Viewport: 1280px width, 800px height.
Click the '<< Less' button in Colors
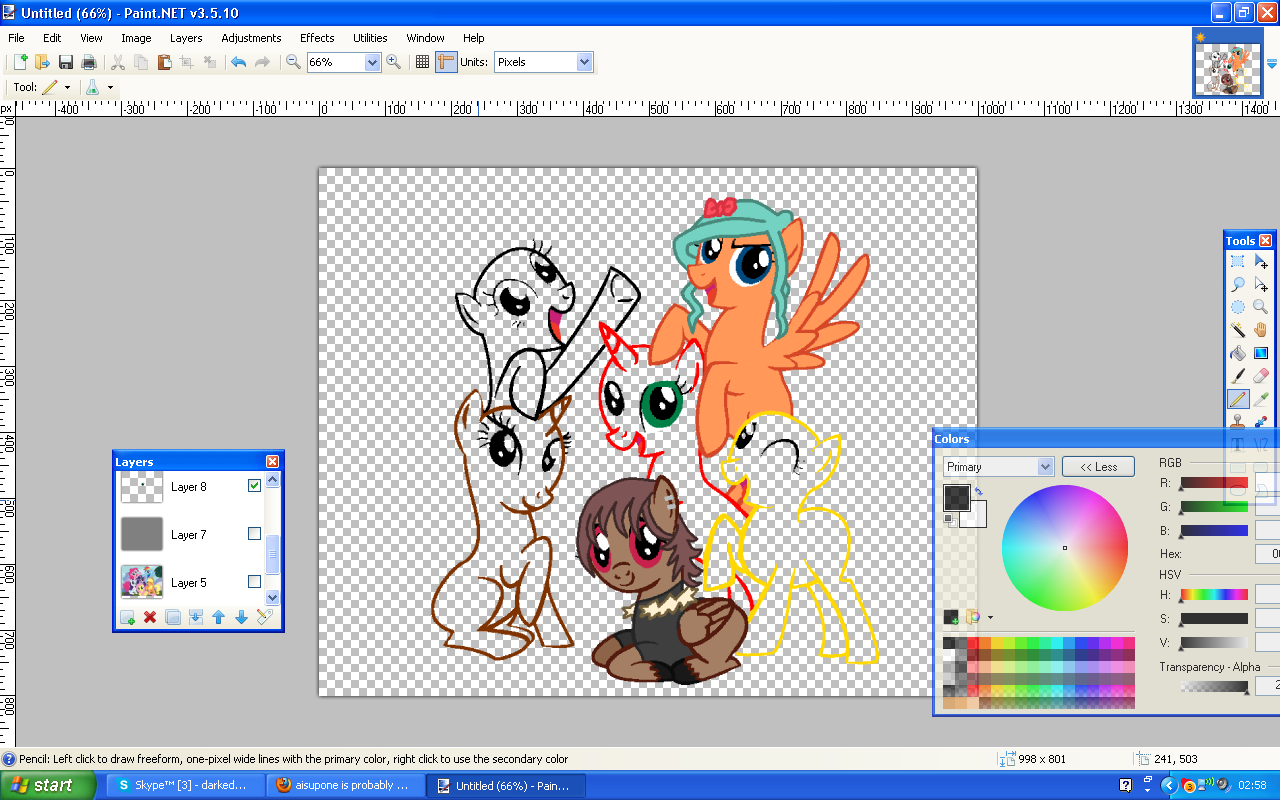click(1098, 467)
